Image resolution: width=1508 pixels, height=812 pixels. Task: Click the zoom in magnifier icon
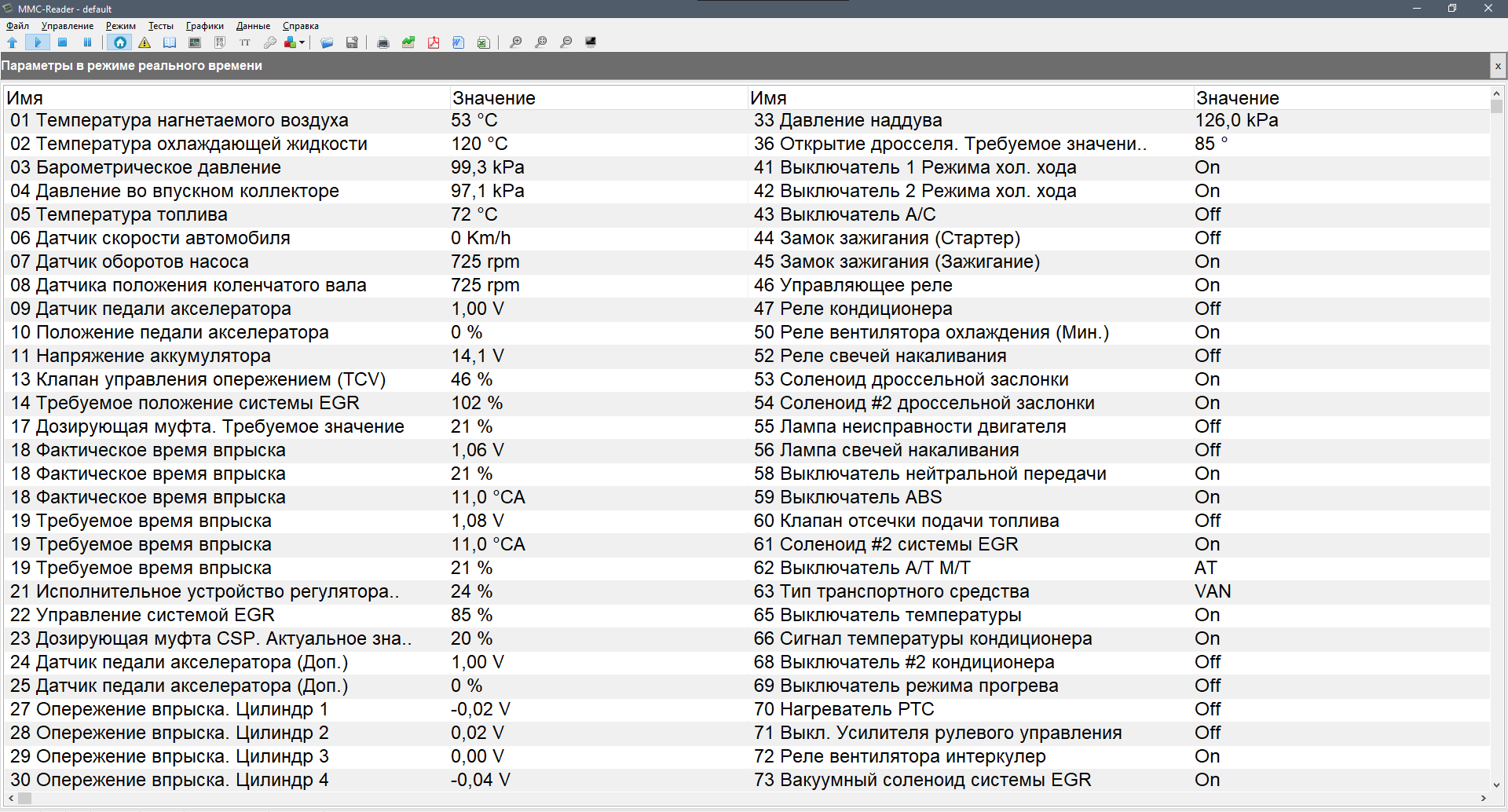click(515, 42)
